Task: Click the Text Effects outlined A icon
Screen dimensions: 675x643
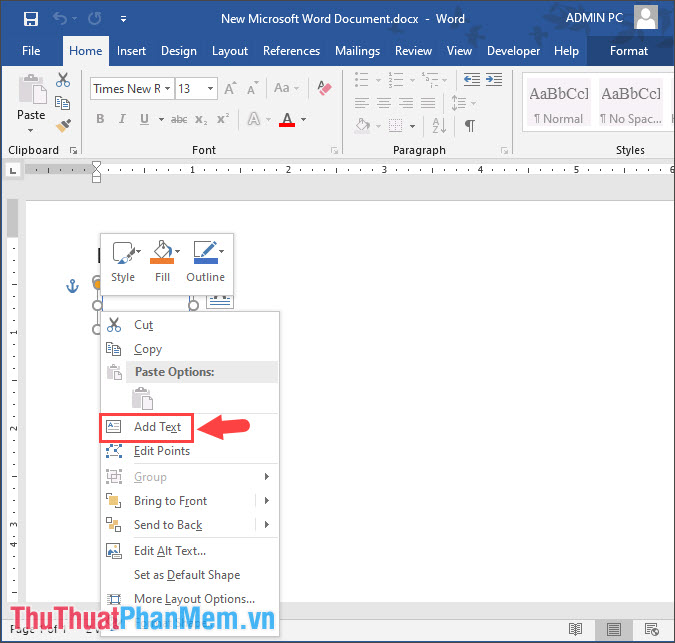Action: tap(254, 119)
